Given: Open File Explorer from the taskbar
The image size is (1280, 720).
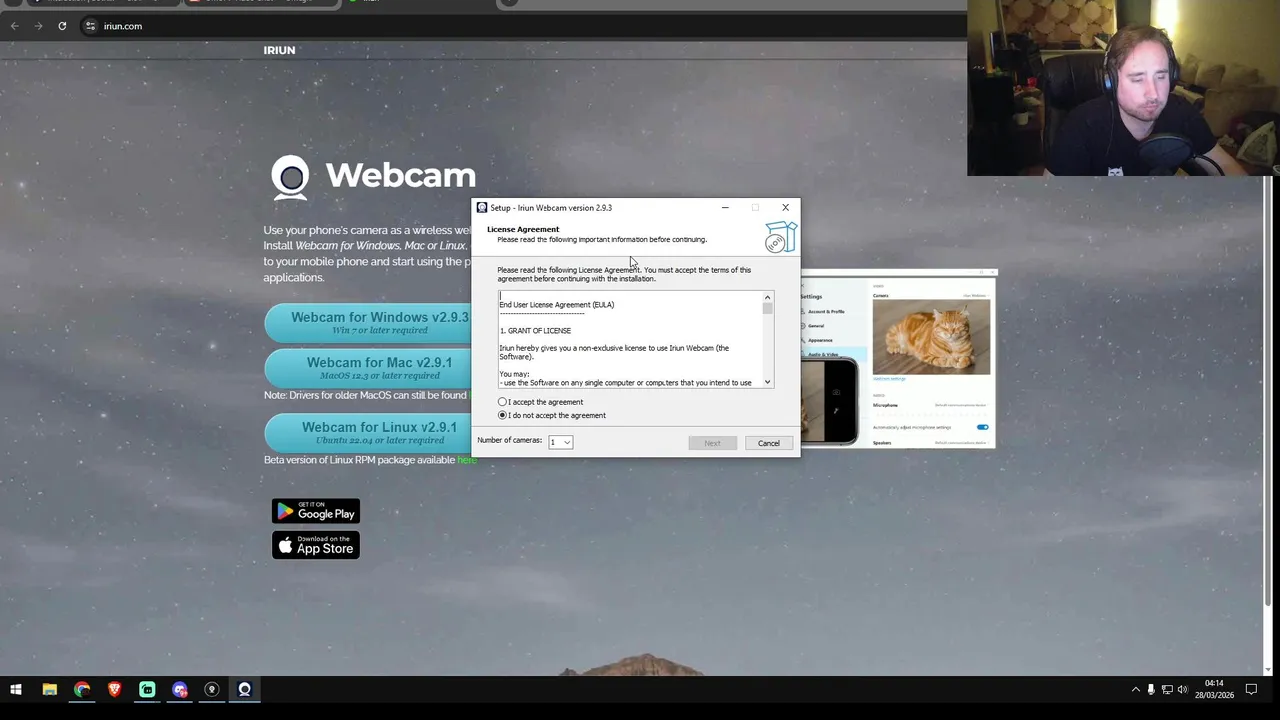Looking at the screenshot, I should 49,689.
